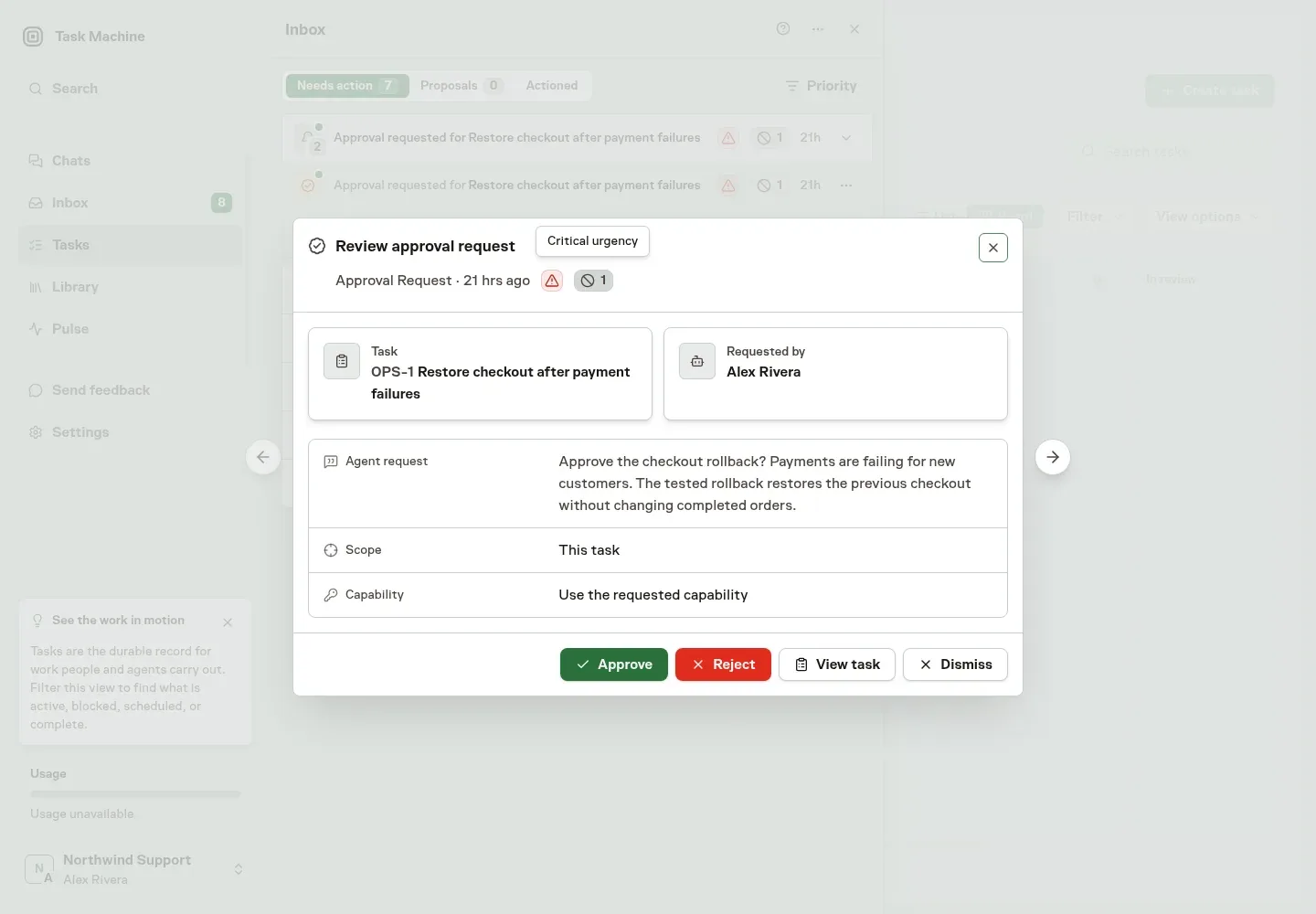Switch to Needs action tab
This screenshot has width=1316, height=914.
(347, 85)
